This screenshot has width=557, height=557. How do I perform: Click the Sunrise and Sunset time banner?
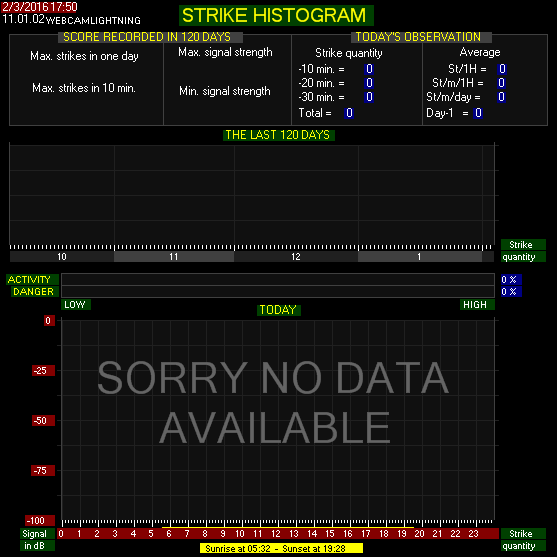281,548
